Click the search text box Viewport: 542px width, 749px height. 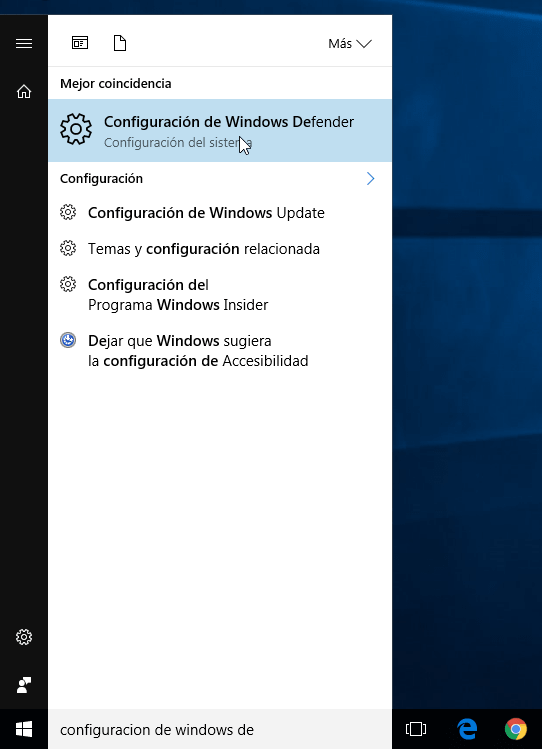220,729
